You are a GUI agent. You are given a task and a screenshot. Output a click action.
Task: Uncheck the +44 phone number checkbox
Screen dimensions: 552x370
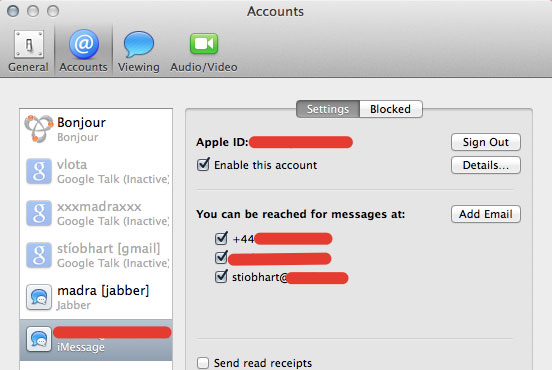tap(221, 238)
